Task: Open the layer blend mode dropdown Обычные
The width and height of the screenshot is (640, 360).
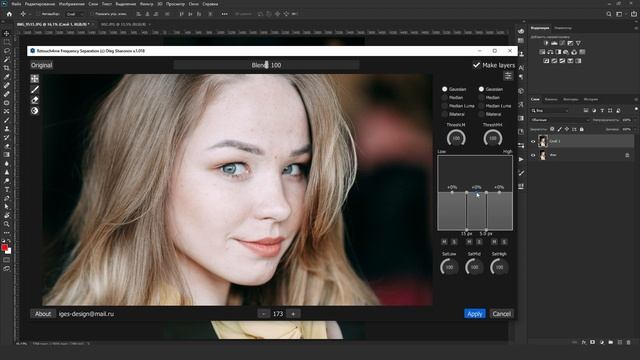Action: click(x=560, y=120)
